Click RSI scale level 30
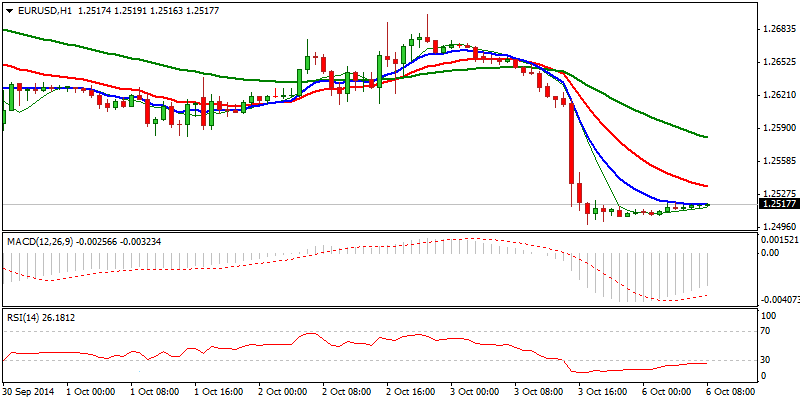 (766, 360)
